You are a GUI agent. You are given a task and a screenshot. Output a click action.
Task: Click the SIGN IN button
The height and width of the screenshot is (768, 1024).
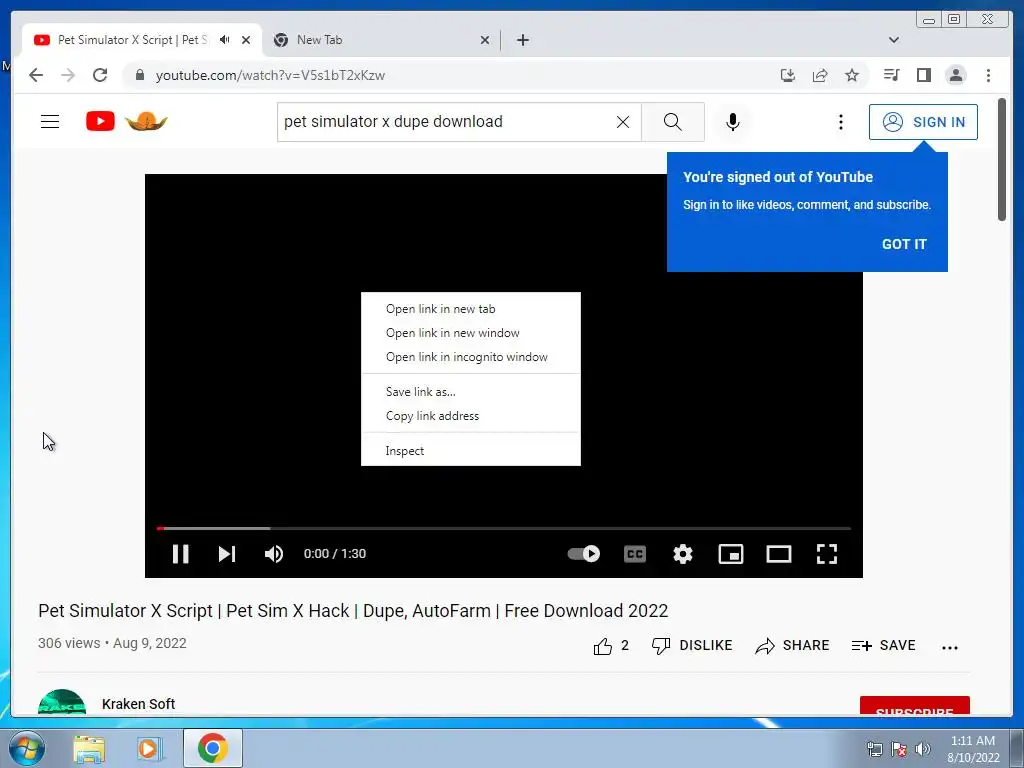click(923, 122)
